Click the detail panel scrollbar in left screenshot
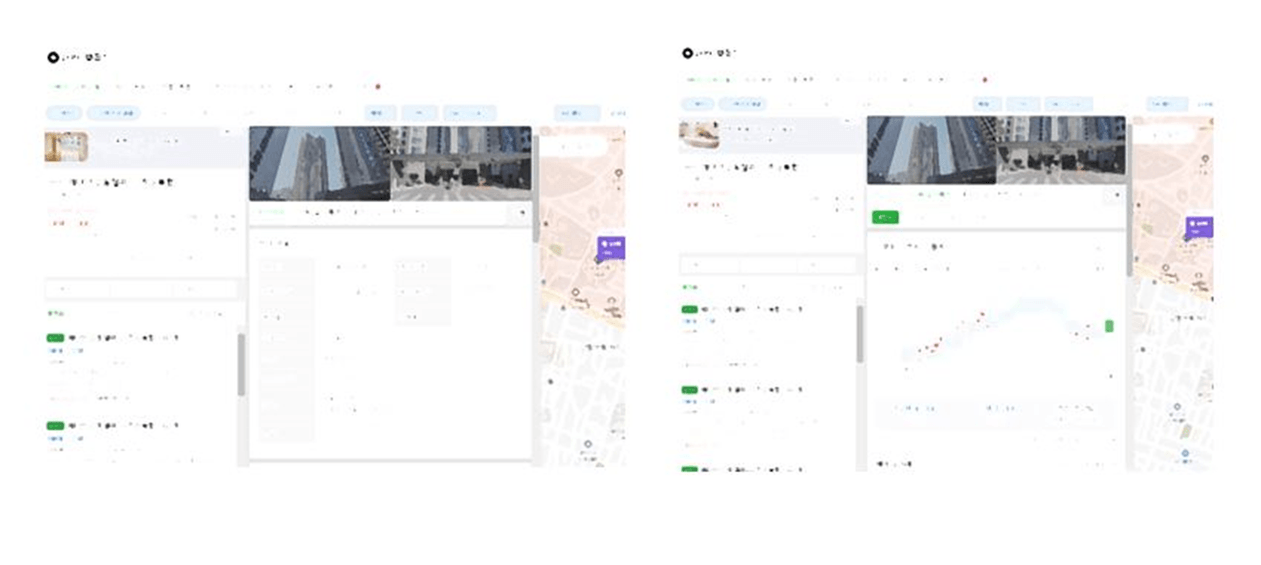Image resolution: width=1261 pixels, height=565 pixels. [x=535, y=189]
